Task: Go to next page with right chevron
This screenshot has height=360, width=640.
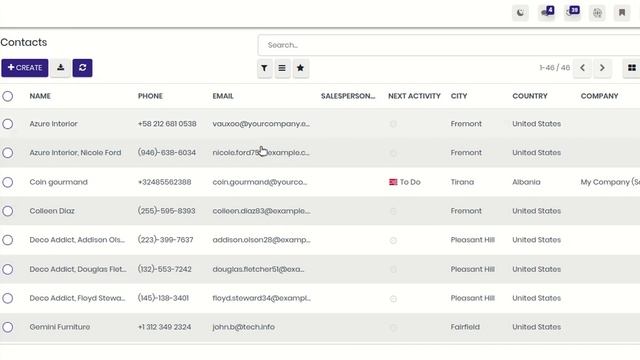Action: (602, 68)
